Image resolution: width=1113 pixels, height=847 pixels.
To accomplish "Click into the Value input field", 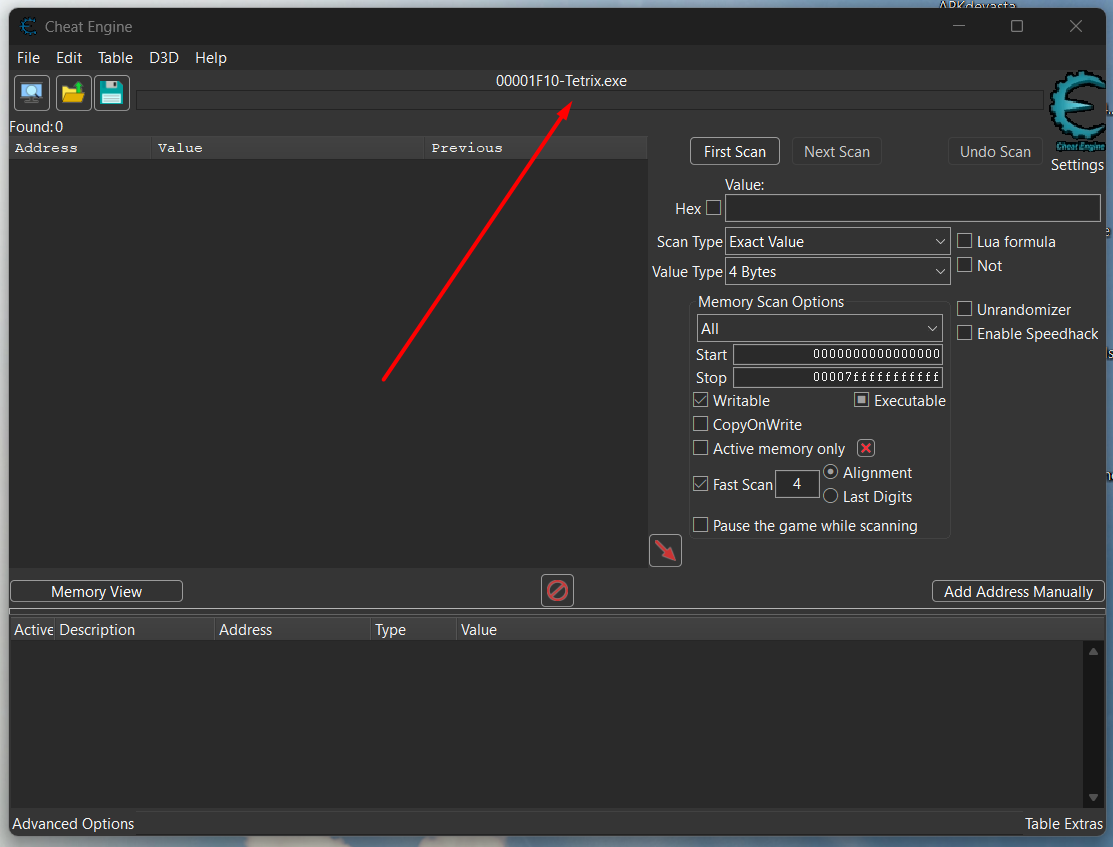I will tap(912, 208).
